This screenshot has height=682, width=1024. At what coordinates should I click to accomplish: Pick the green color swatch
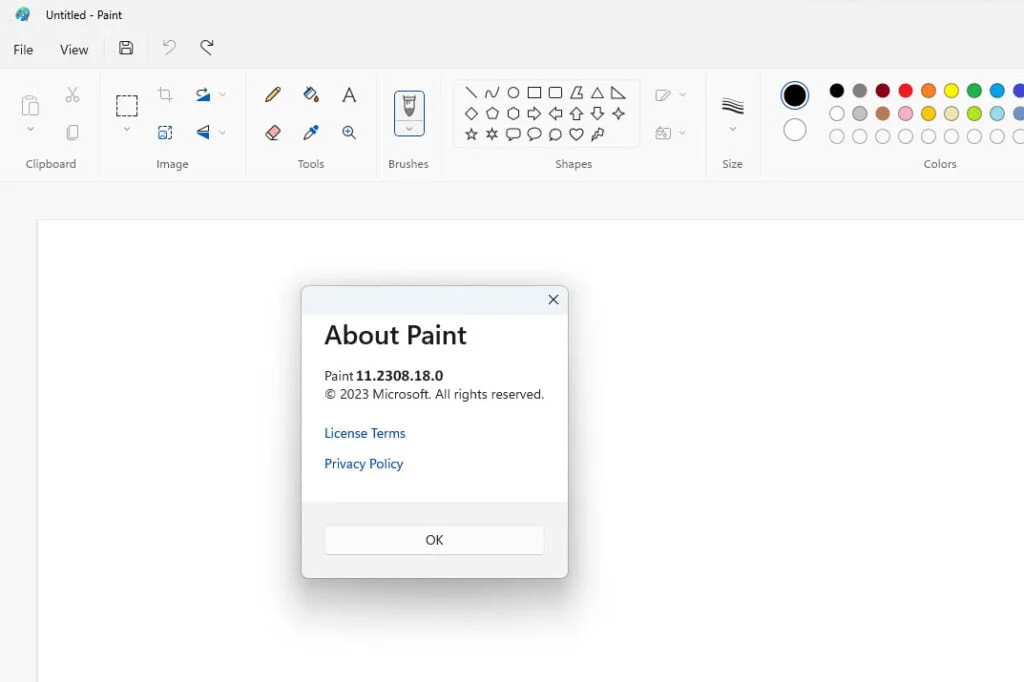974,90
